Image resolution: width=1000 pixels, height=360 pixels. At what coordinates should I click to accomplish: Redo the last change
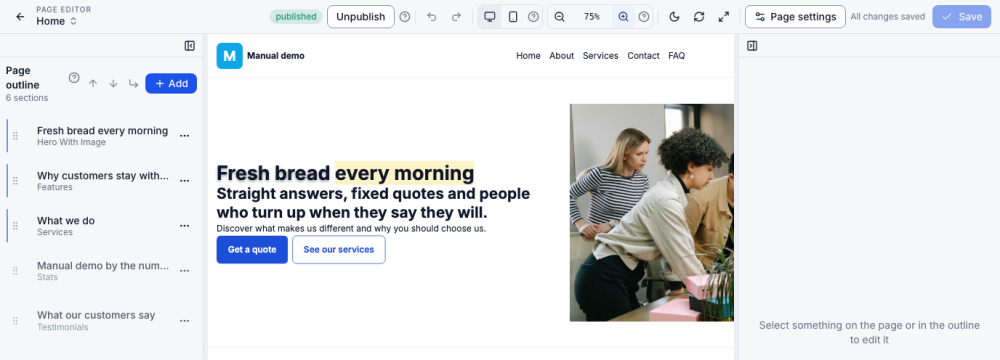[x=456, y=17]
